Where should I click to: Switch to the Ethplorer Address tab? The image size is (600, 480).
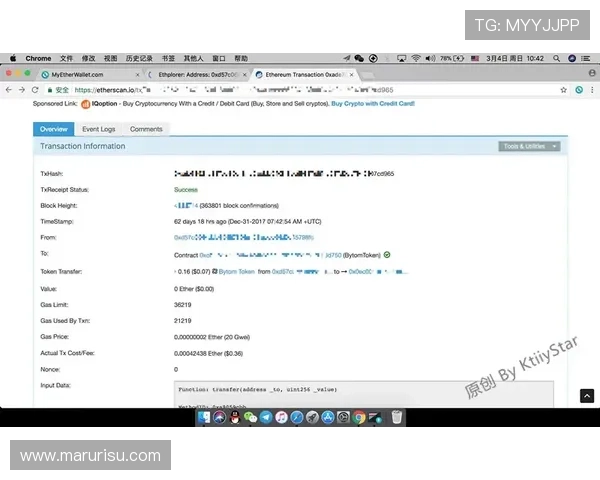pos(197,75)
